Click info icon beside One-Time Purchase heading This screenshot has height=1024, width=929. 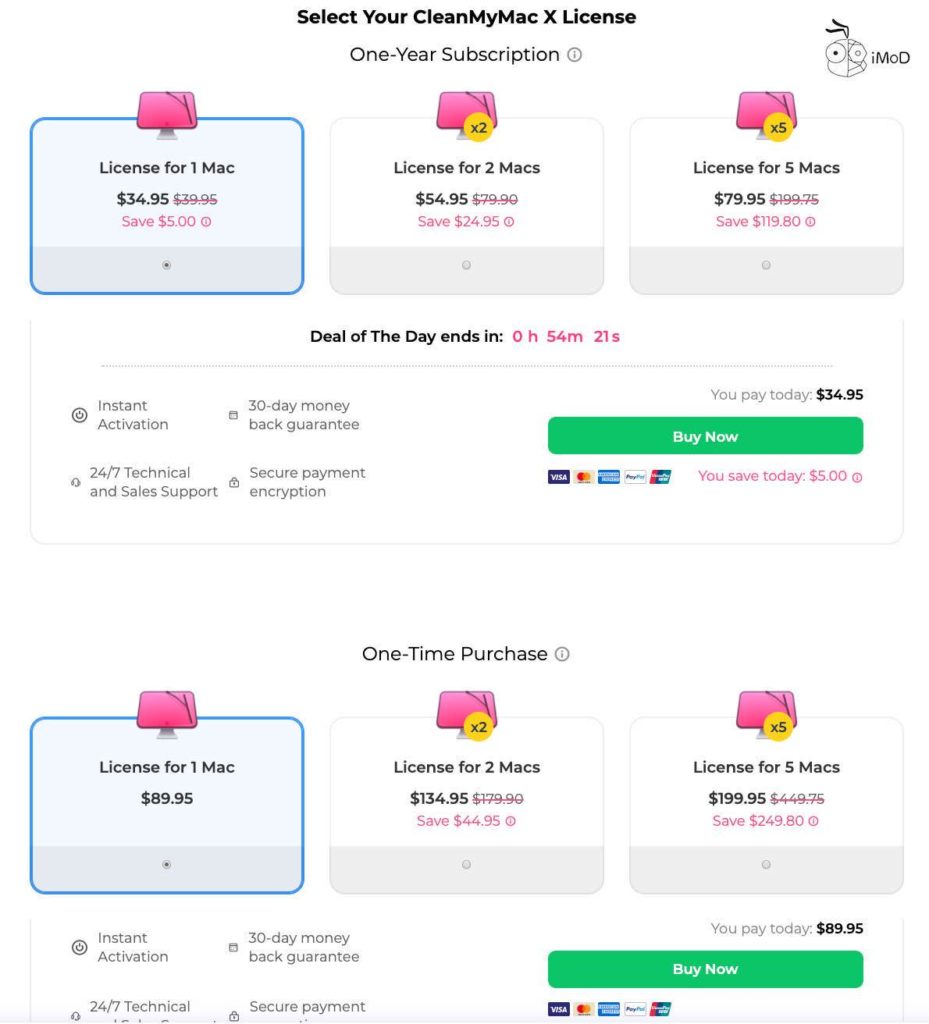pos(562,654)
